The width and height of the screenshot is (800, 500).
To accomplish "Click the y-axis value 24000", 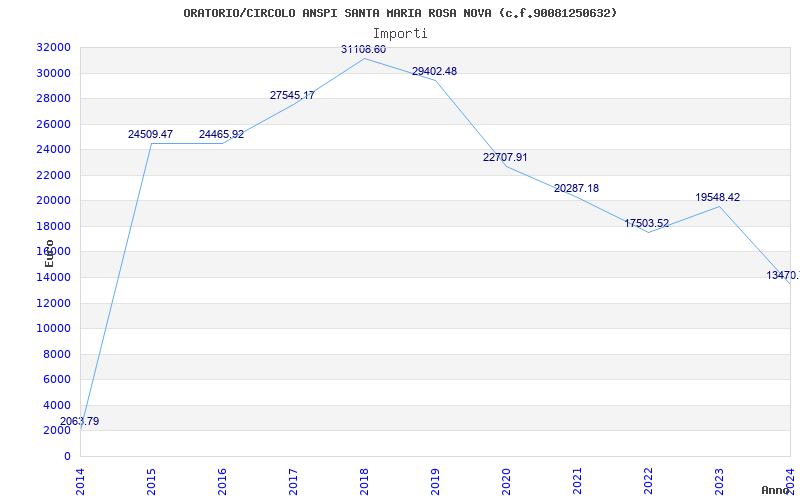I will (53, 149).
